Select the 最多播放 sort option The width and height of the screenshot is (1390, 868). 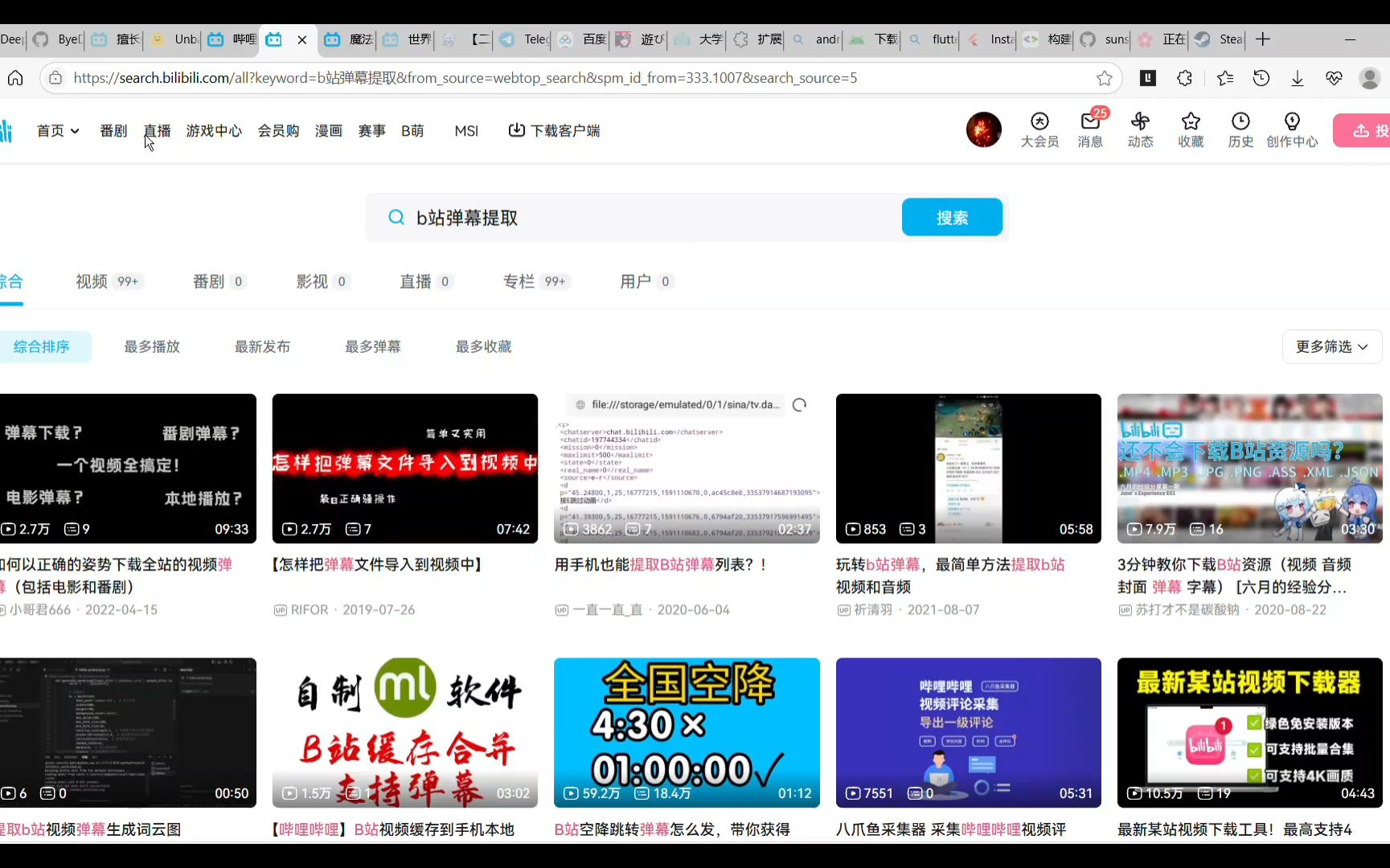[152, 346]
